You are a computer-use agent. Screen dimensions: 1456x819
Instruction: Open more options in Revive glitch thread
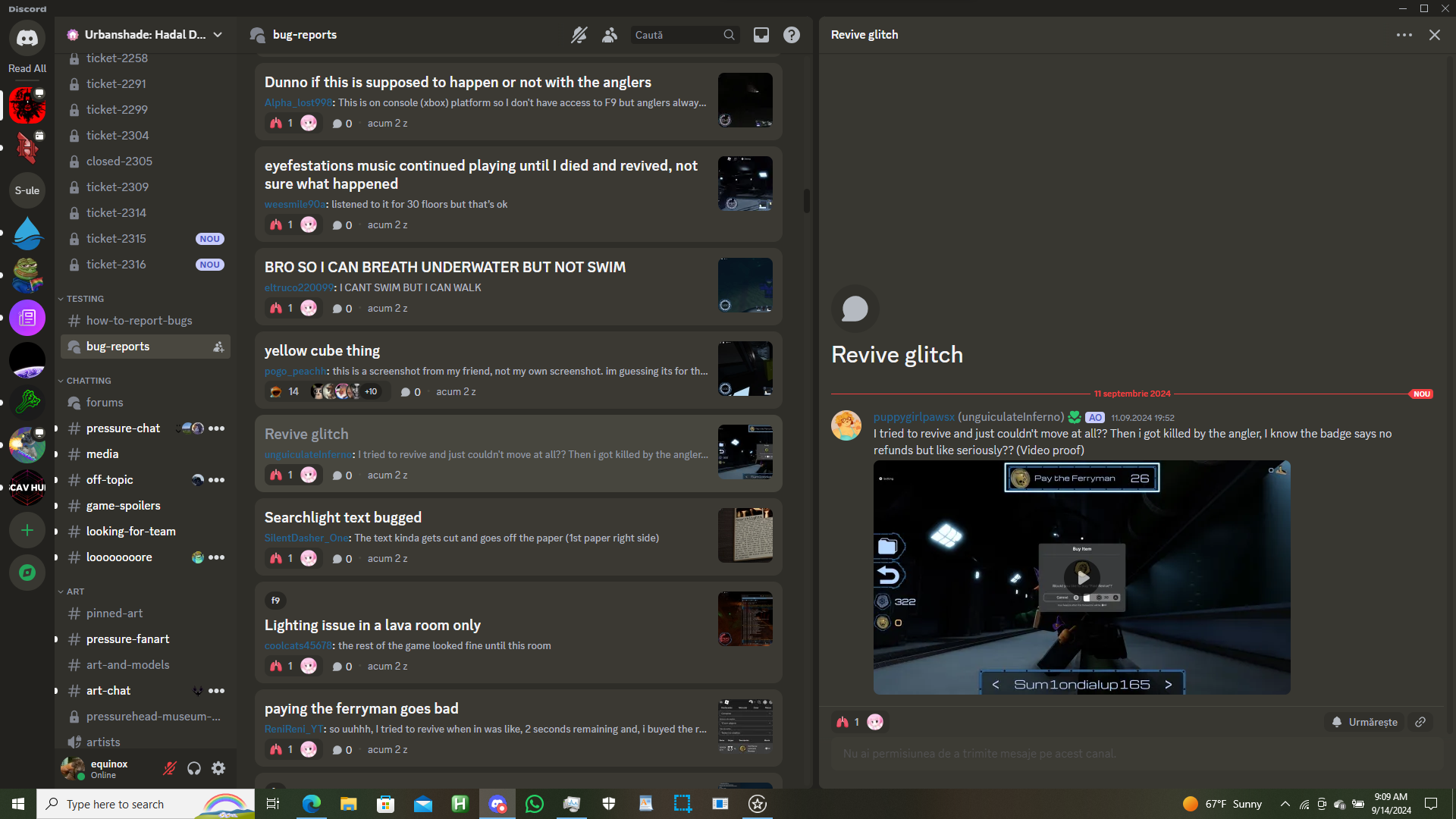pyautogui.click(x=1404, y=35)
